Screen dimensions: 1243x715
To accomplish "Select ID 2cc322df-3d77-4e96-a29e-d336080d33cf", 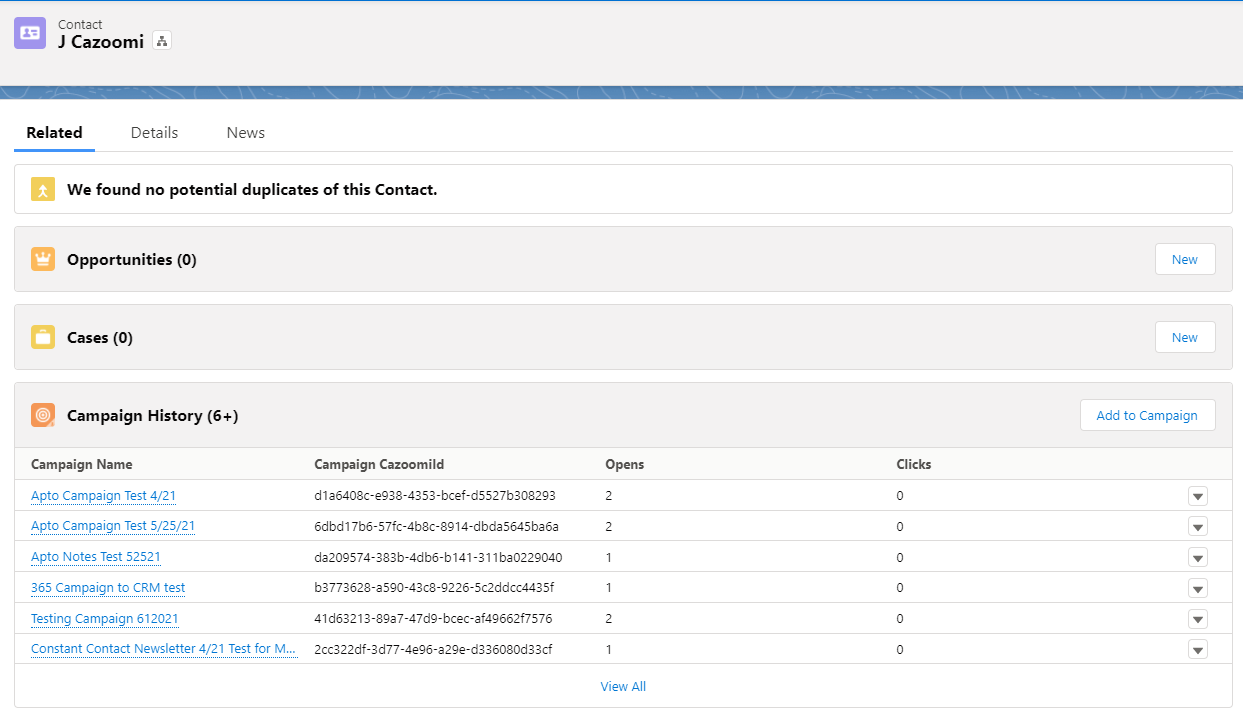I will 433,650.
